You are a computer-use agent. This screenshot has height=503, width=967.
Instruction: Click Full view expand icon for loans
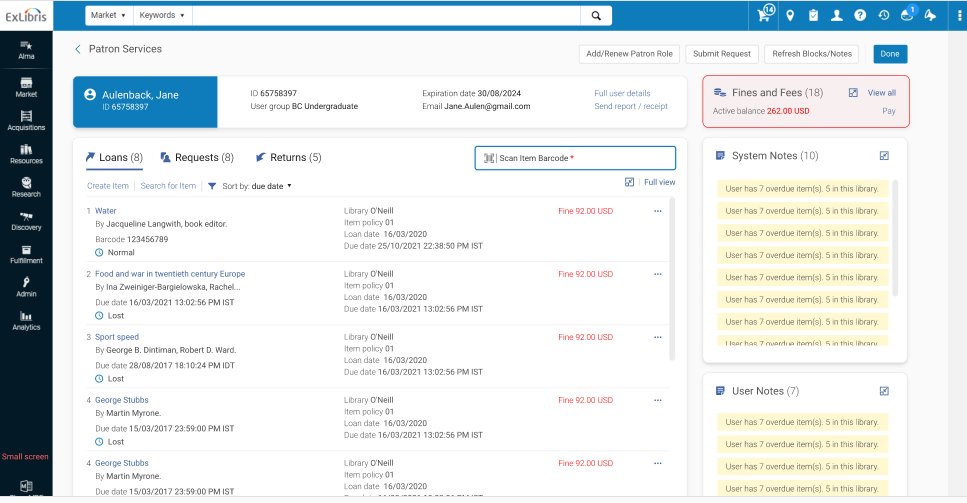(x=629, y=182)
